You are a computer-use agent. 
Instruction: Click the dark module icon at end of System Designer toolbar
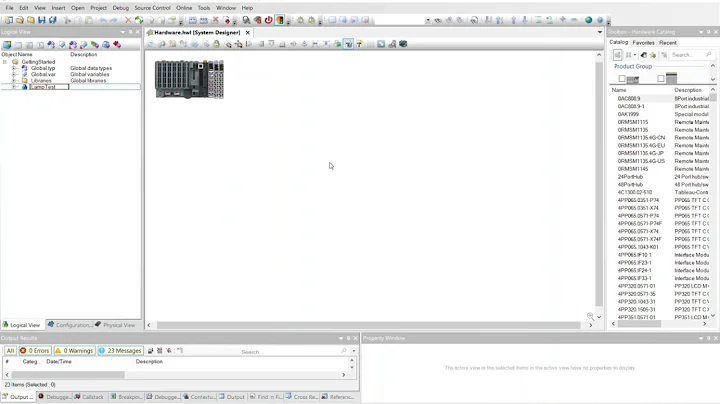coord(403,44)
